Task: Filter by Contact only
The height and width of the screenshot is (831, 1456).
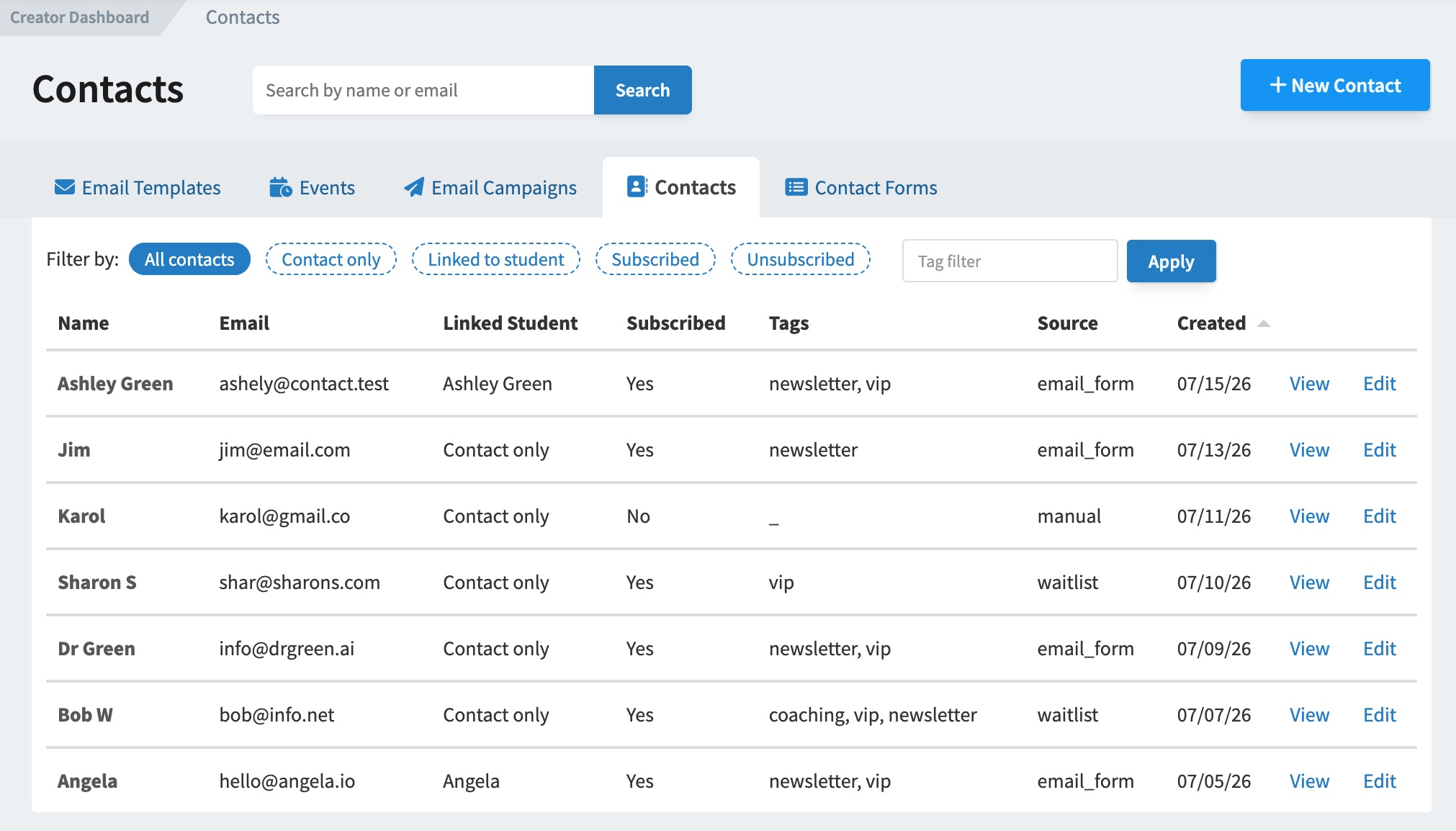Action: [x=331, y=259]
